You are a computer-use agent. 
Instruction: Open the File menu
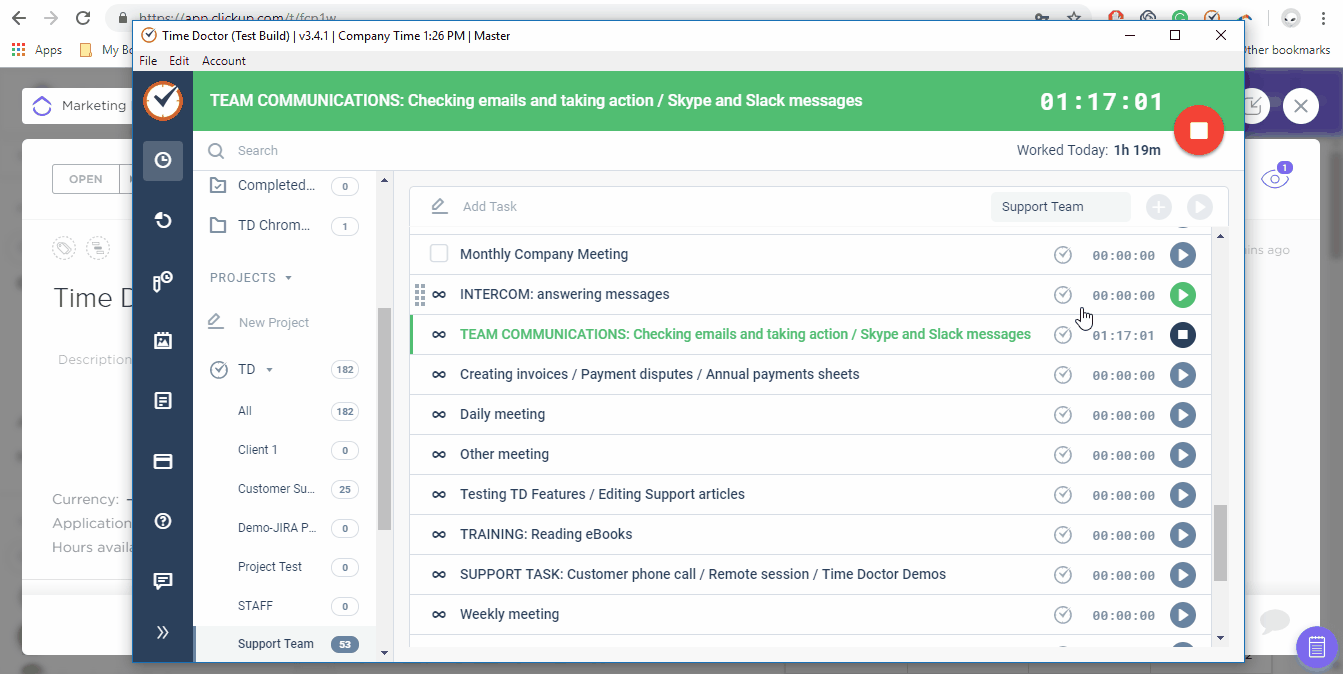[x=148, y=61]
